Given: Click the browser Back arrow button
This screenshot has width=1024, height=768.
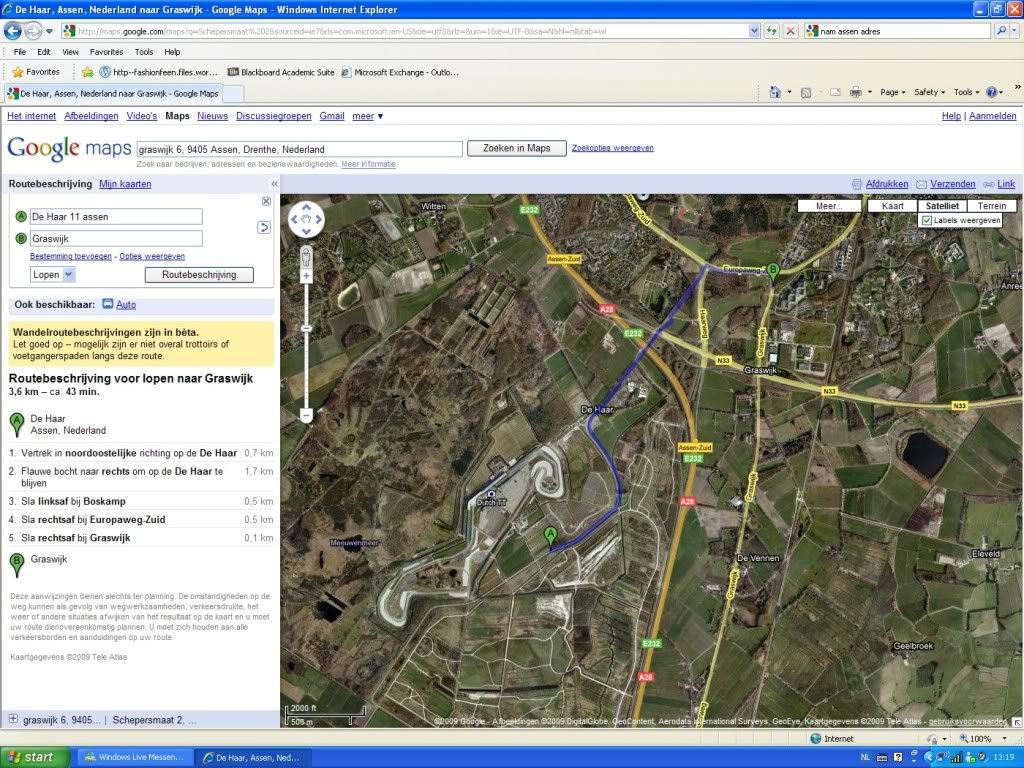Looking at the screenshot, I should pyautogui.click(x=14, y=31).
